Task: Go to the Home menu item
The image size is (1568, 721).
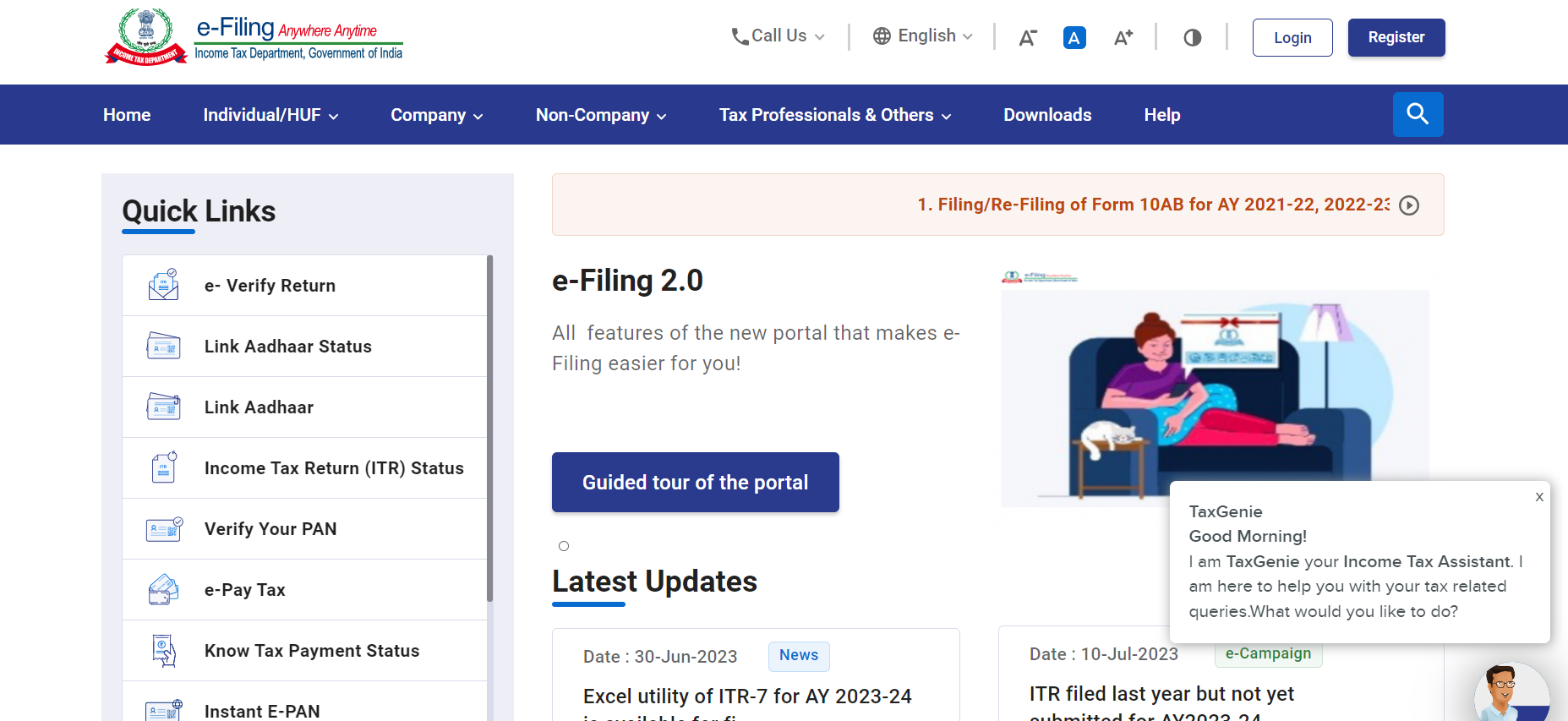Action: (127, 115)
